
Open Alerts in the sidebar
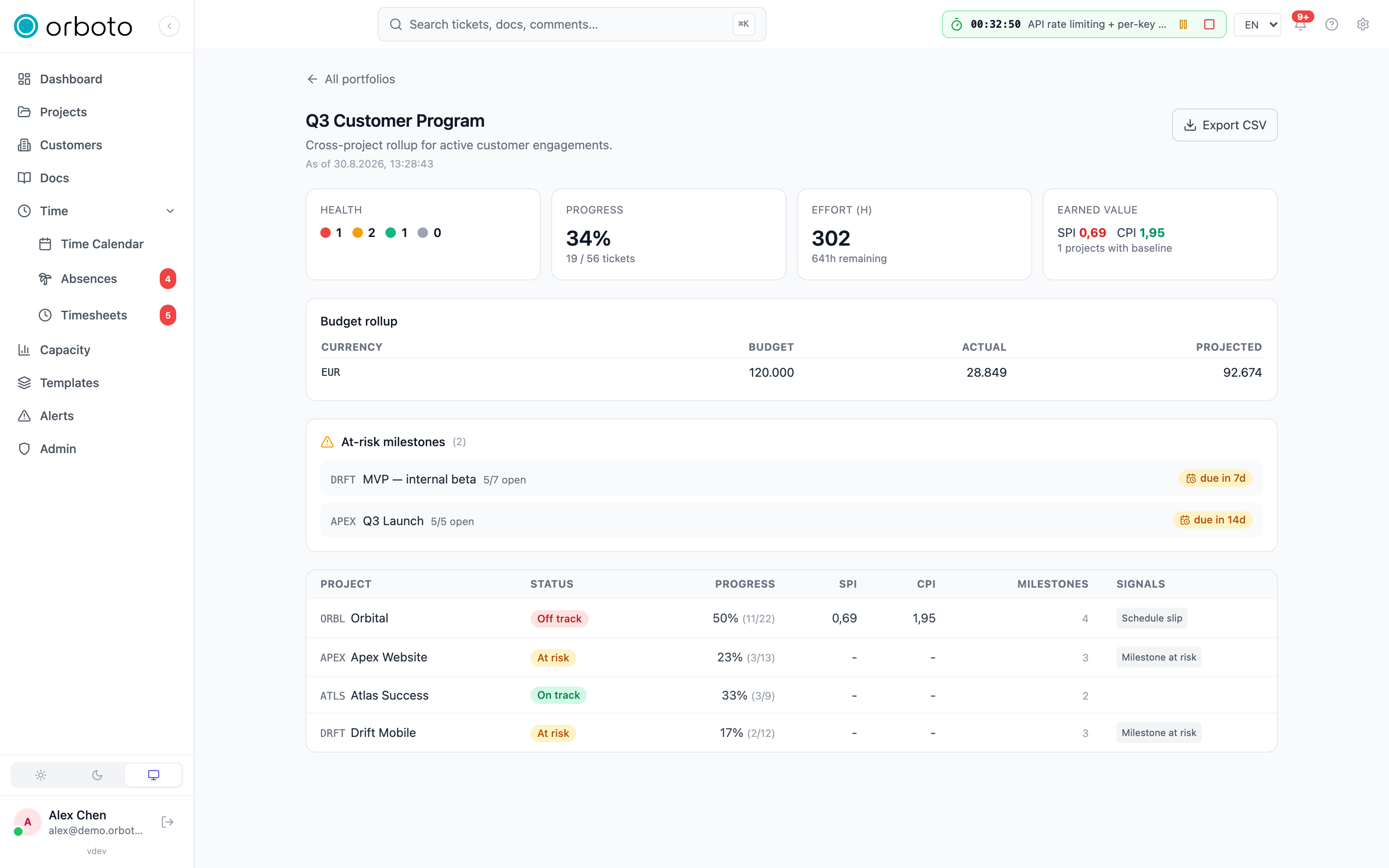[x=96, y=416]
